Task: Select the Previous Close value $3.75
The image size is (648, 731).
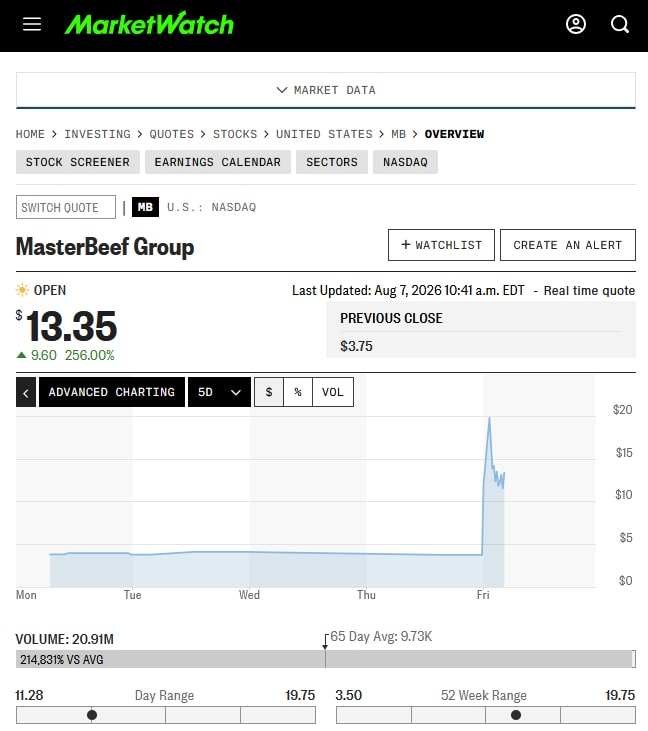Action: coord(356,346)
